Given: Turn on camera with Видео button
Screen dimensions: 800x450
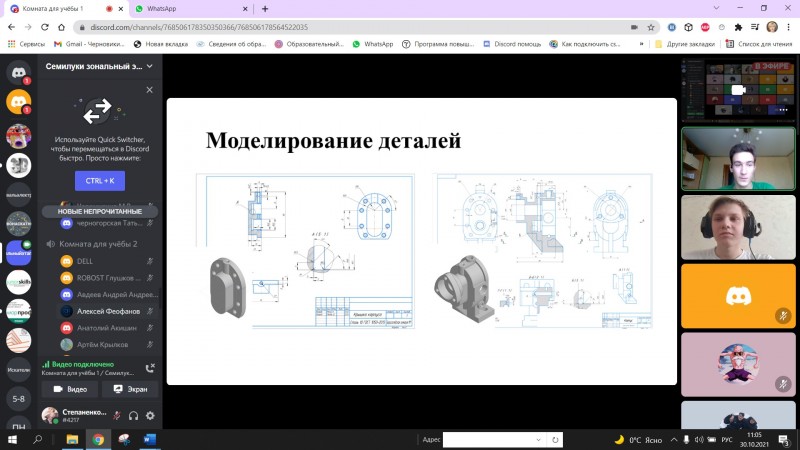Looking at the screenshot, I should pos(70,389).
